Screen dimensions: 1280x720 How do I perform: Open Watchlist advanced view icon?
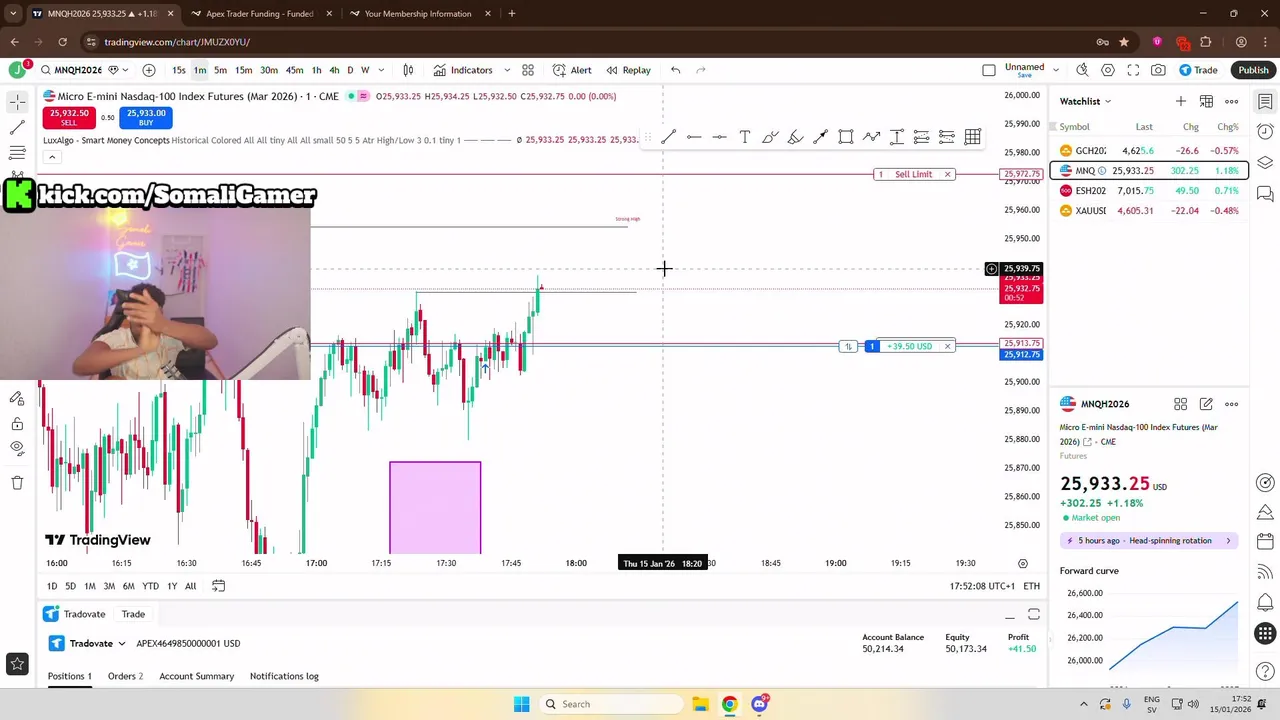(x=1206, y=101)
